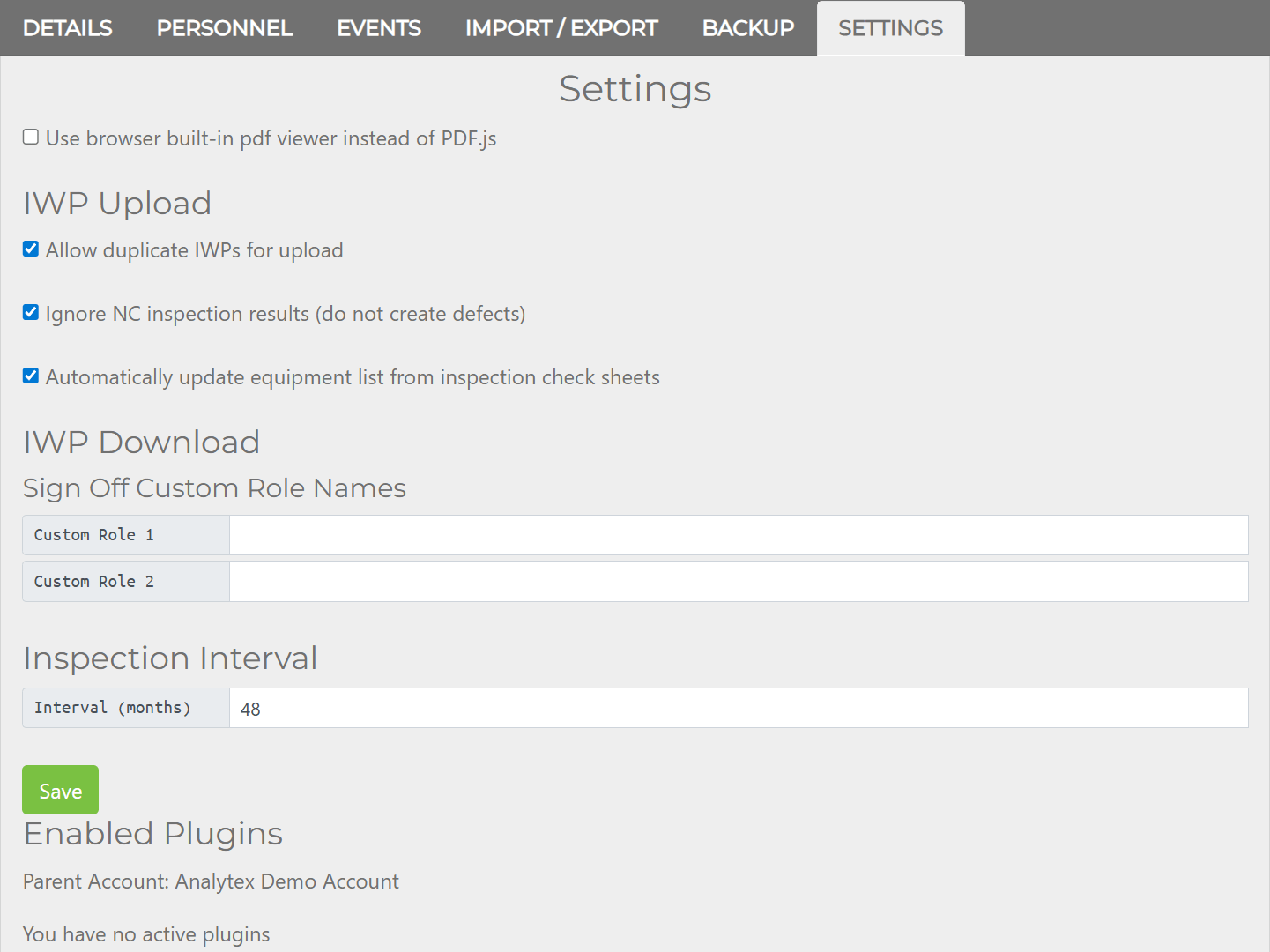Click the 'Sign Off Custom Role Names' heading
Viewport: 1270px width, 952px height.
tap(214, 488)
